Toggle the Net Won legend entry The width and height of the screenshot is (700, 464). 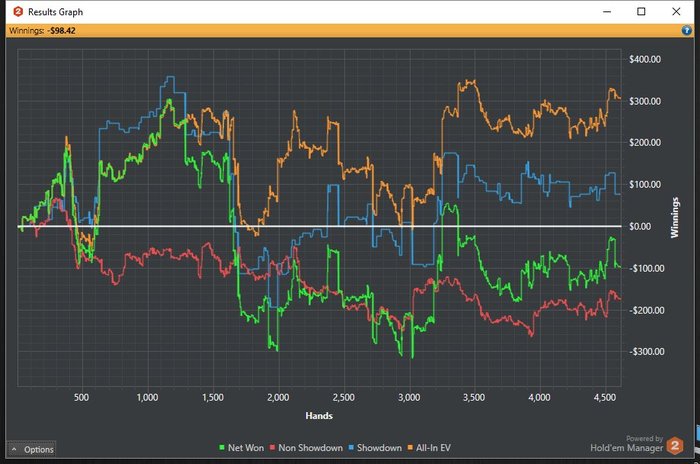coord(242,447)
